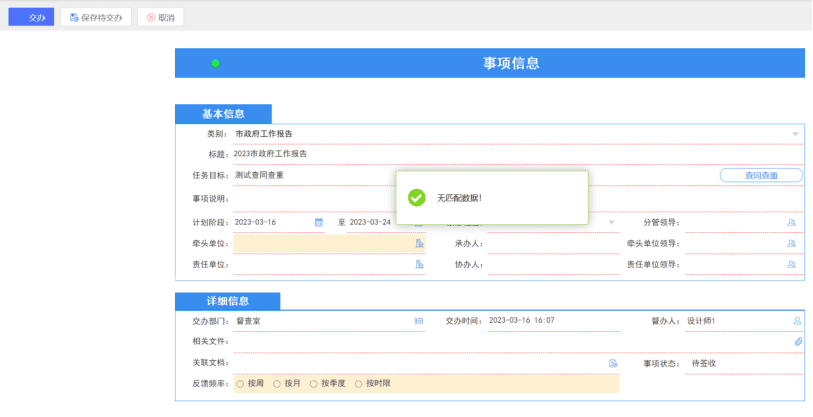The height and width of the screenshot is (417, 813).
Task: Click the 协办人 input field
Action: 553,265
